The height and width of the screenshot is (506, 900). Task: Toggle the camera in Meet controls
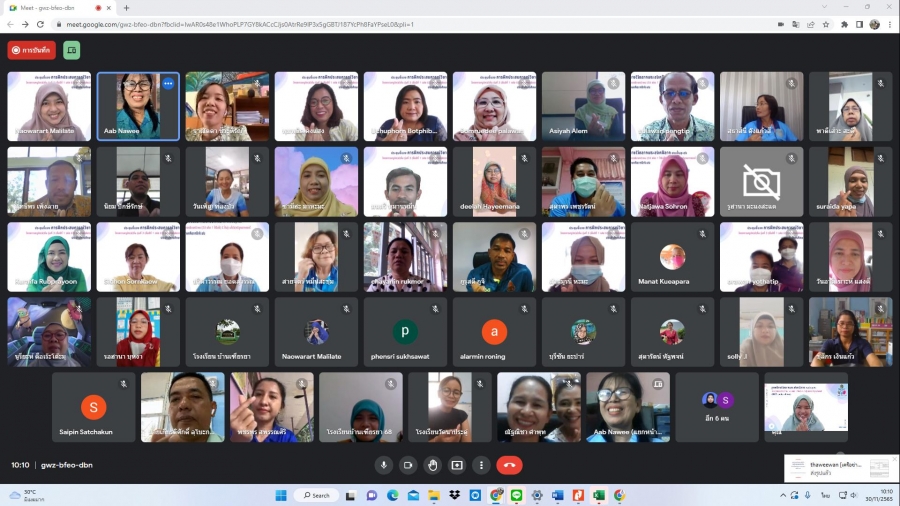(408, 465)
